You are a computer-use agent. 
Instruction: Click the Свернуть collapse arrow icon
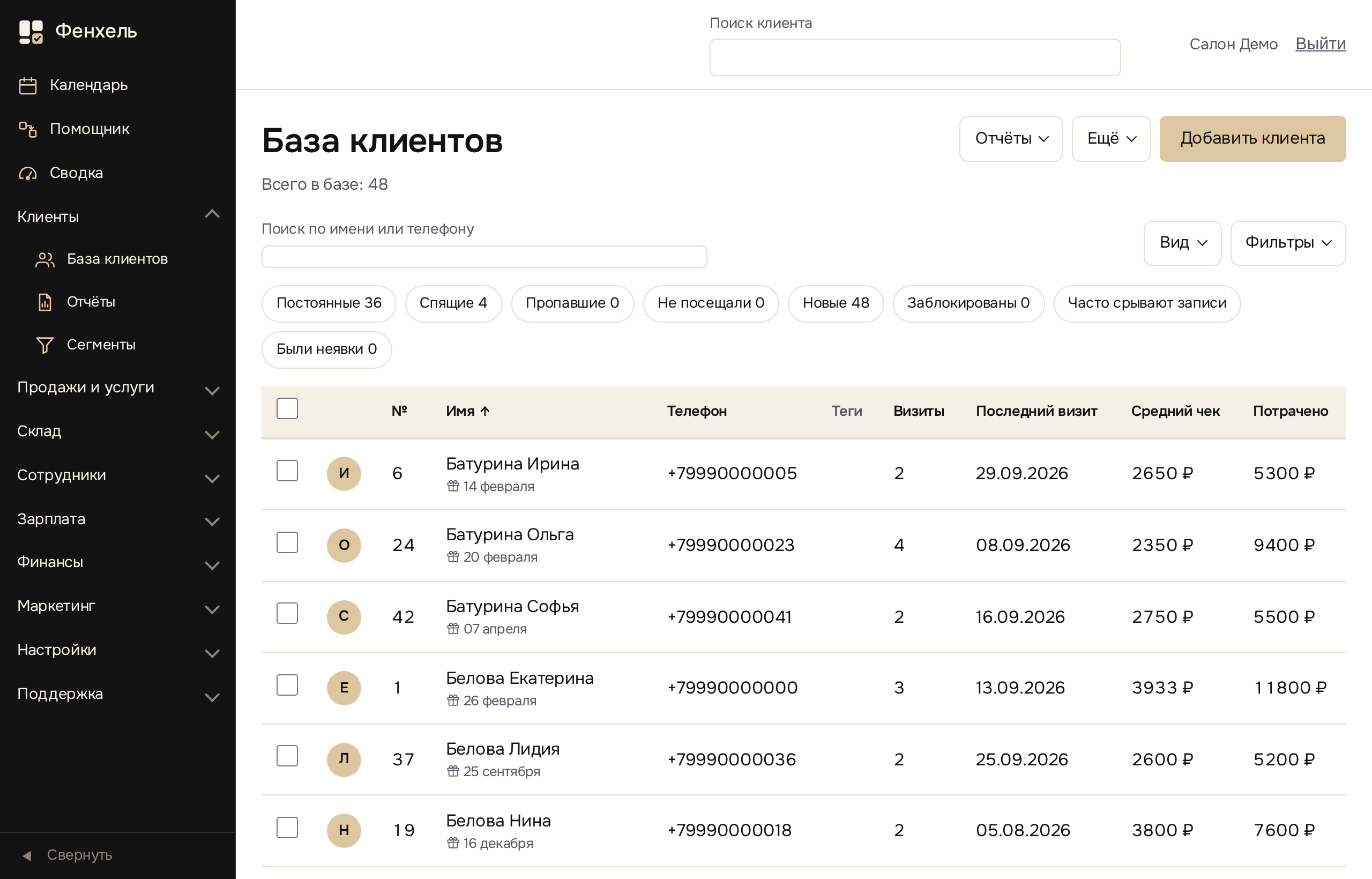[x=26, y=855]
